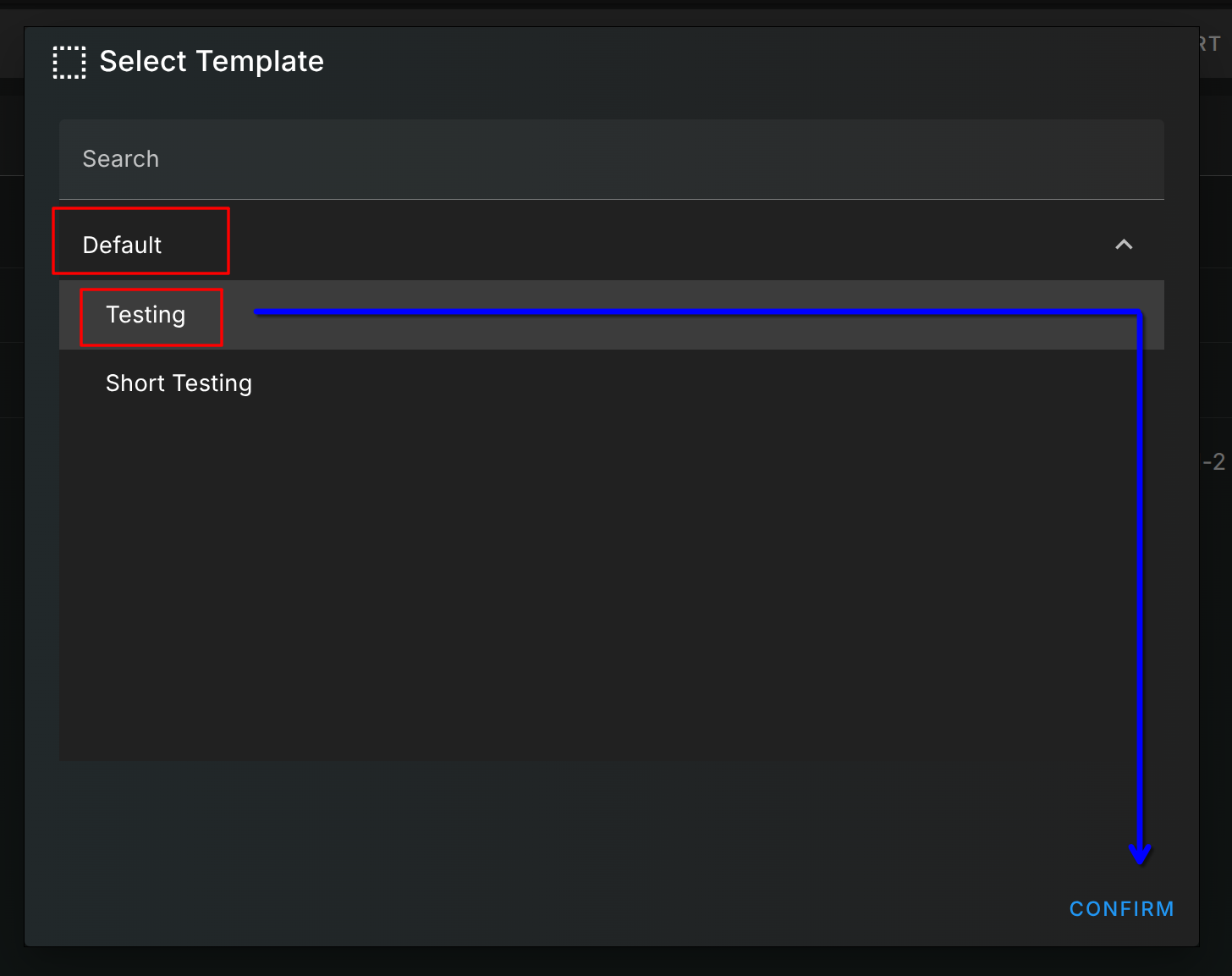Click the template icon left of the title
The width and height of the screenshot is (1232, 976).
(x=69, y=62)
